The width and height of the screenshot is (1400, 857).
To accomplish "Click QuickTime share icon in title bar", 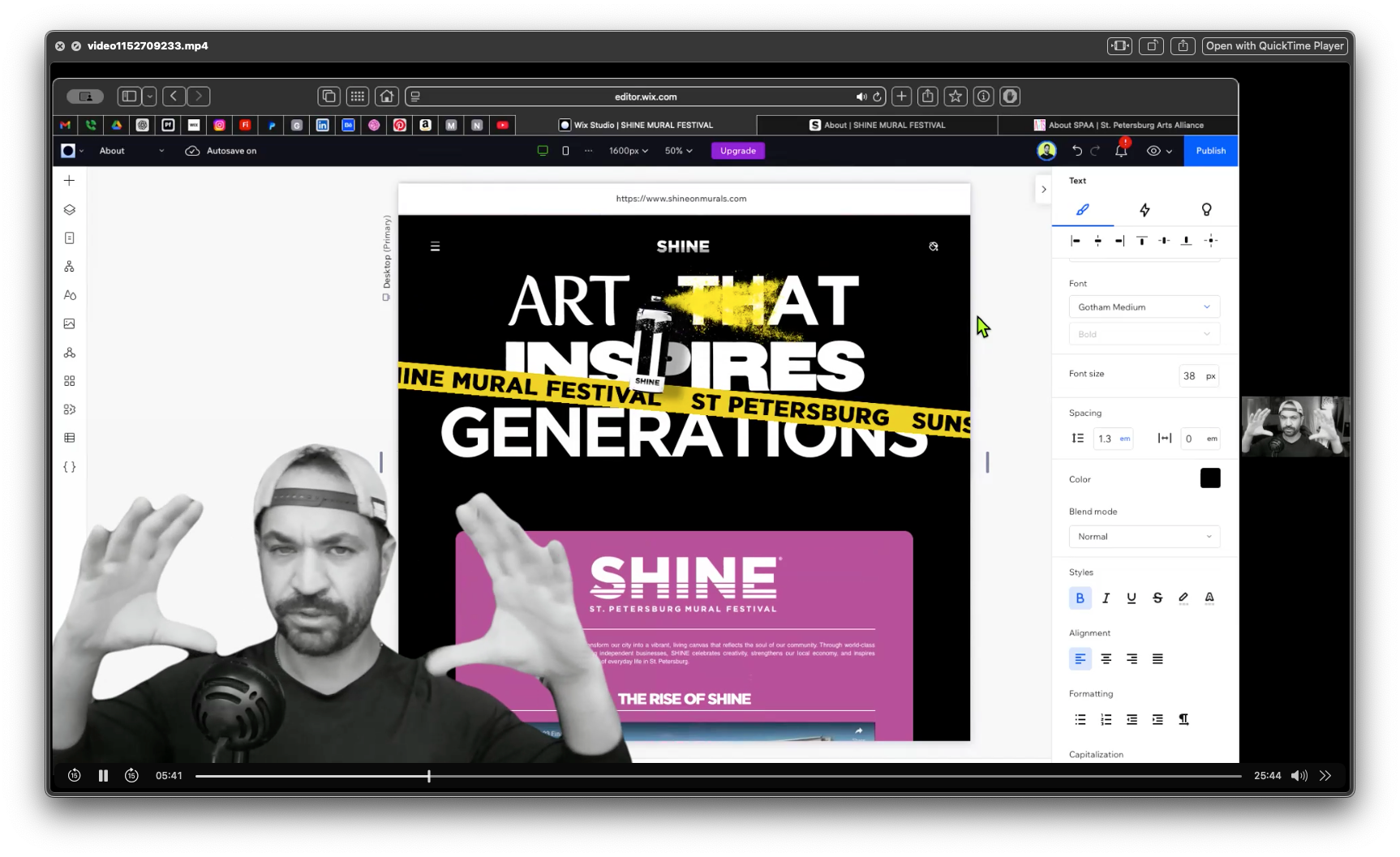I will coord(1183,46).
